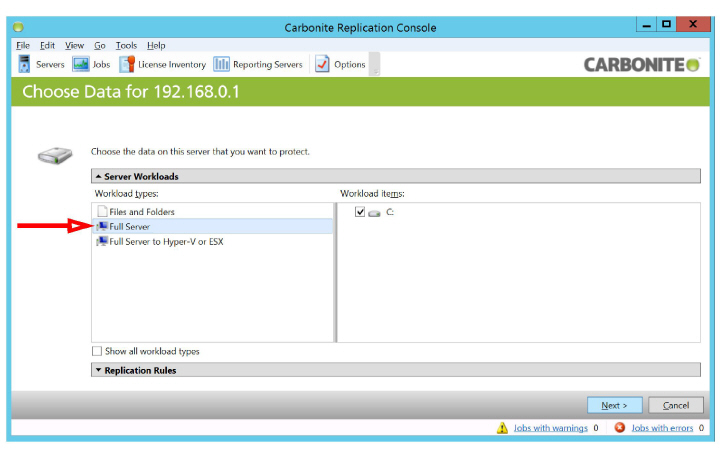Click the Next button
This screenshot has width=721, height=457.
pos(615,406)
